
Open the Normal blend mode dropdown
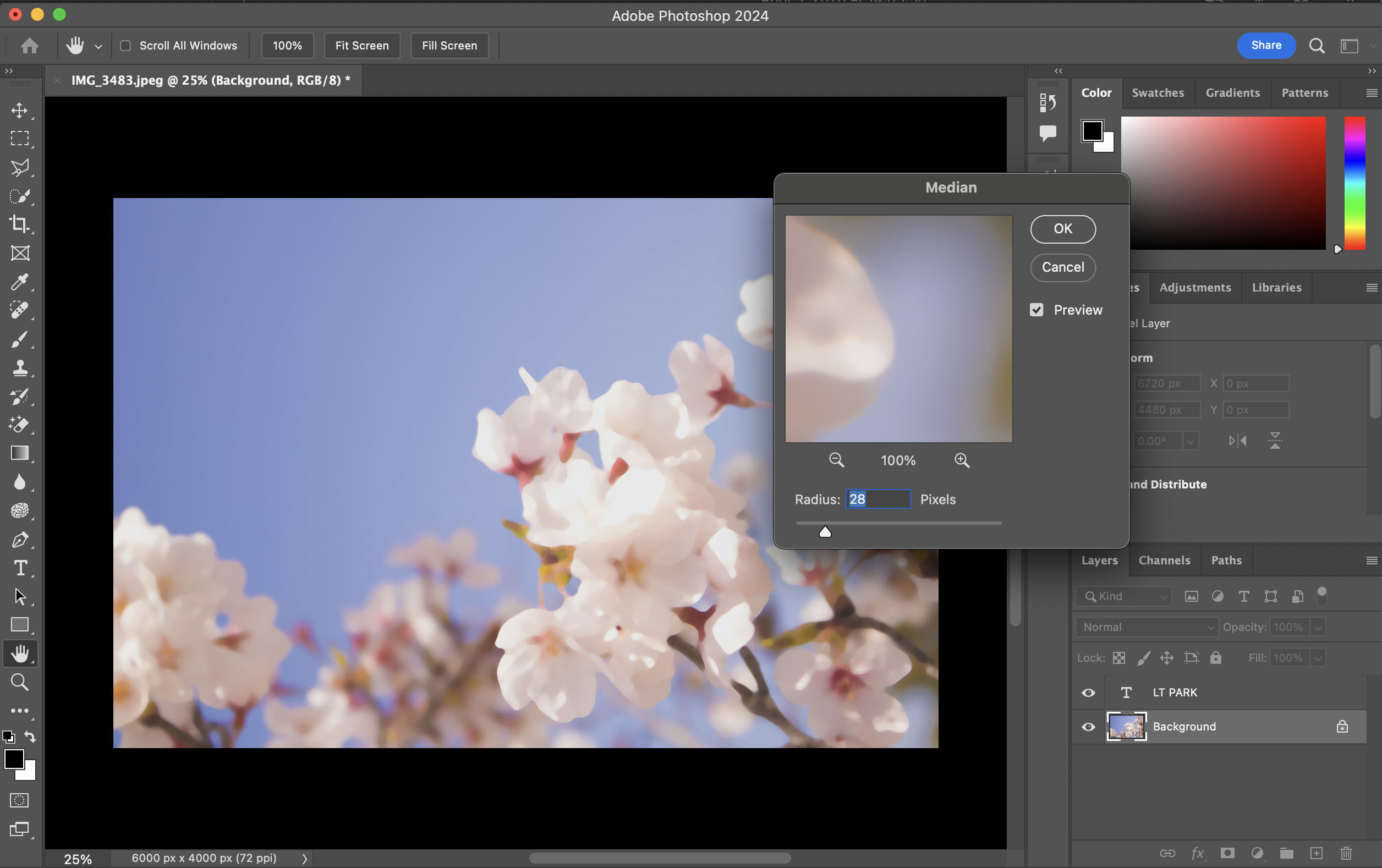1146,627
